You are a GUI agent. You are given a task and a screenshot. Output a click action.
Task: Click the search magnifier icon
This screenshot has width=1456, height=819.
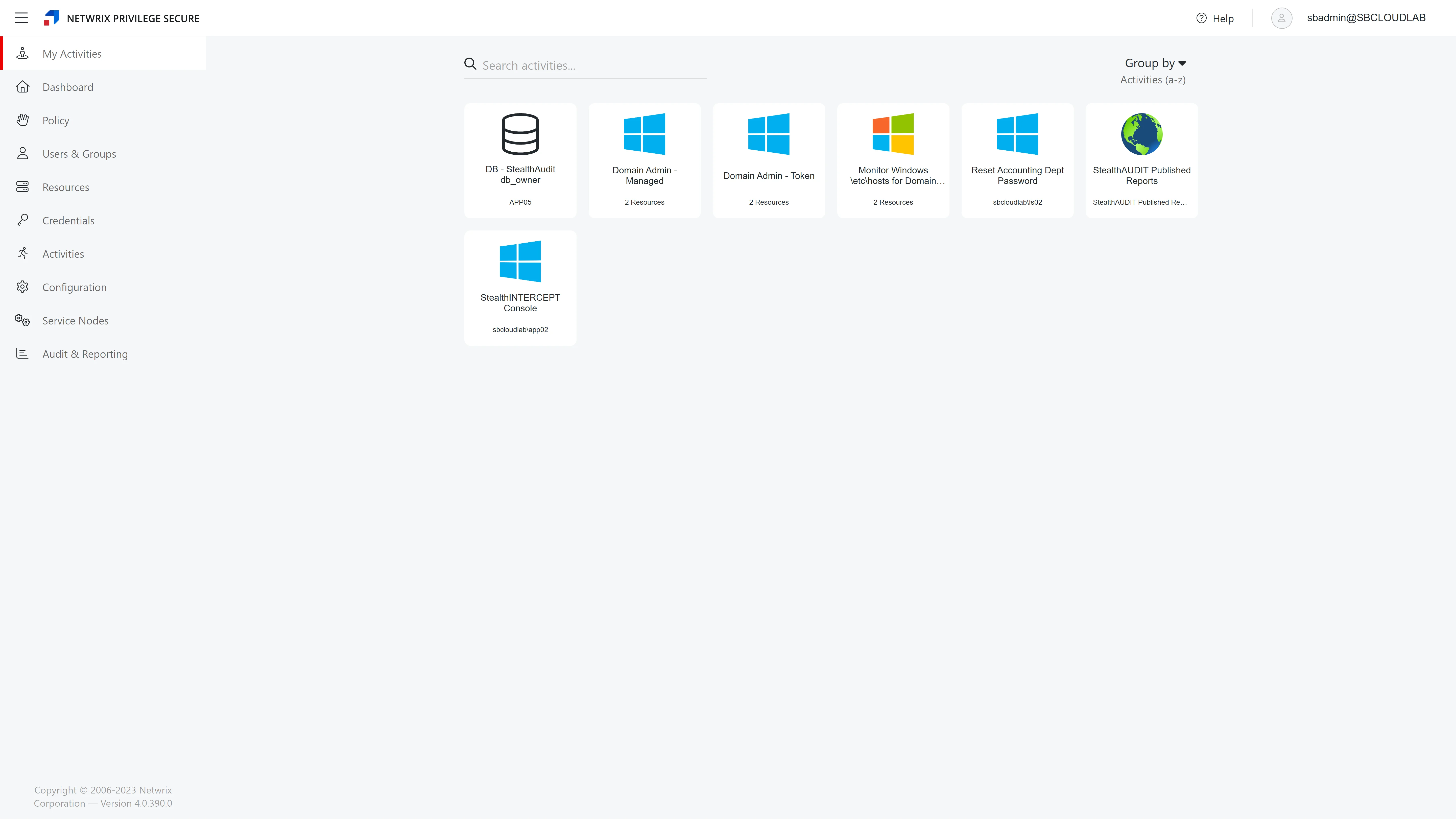point(470,64)
